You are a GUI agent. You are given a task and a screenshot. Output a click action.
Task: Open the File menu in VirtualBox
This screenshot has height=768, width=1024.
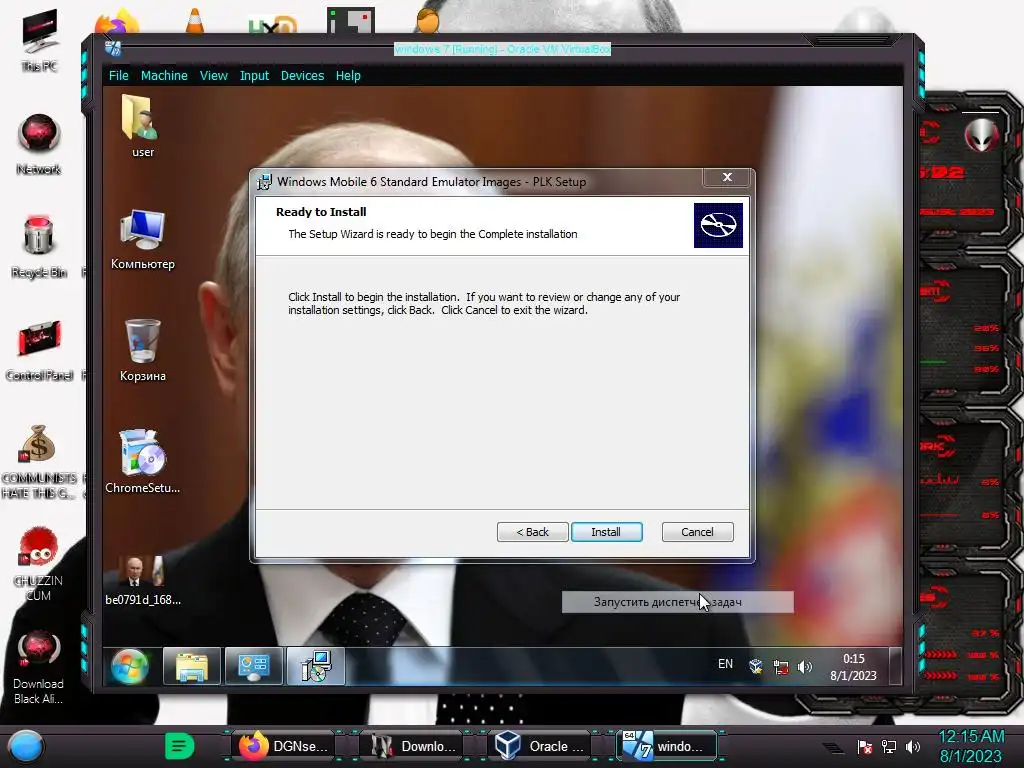118,76
